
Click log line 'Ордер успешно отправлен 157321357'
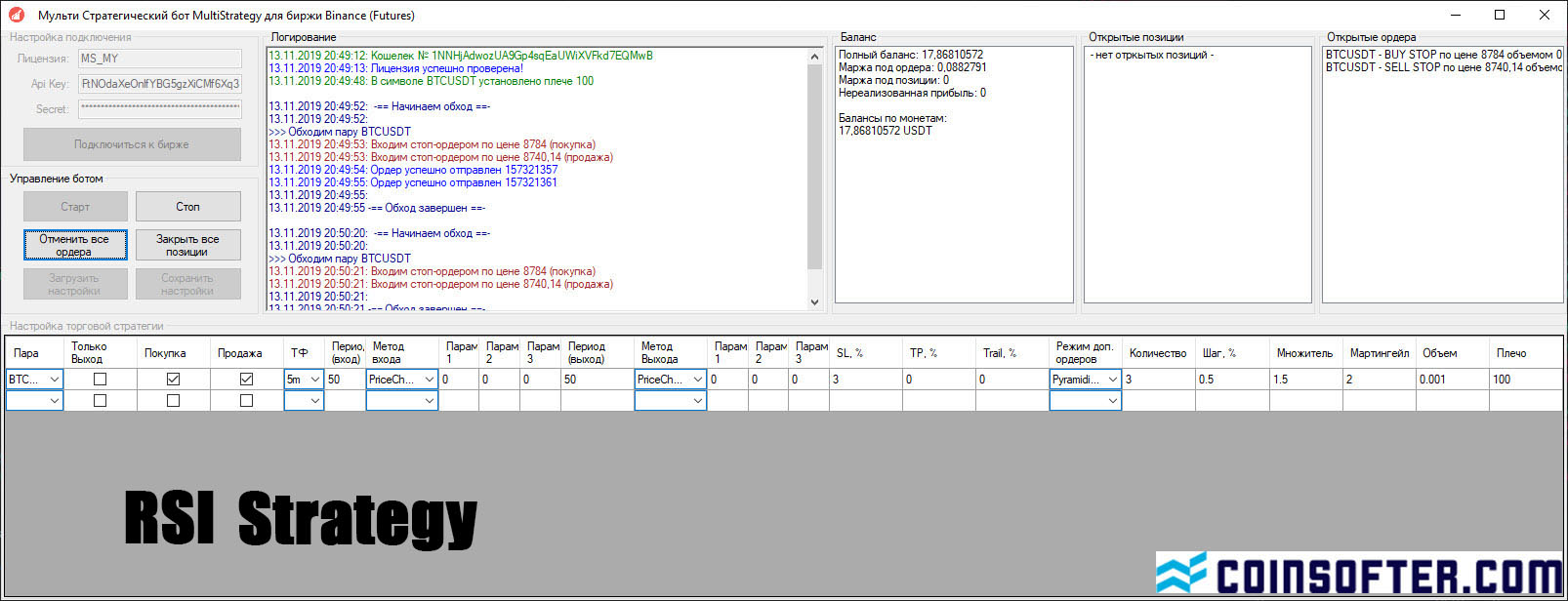[413, 170]
